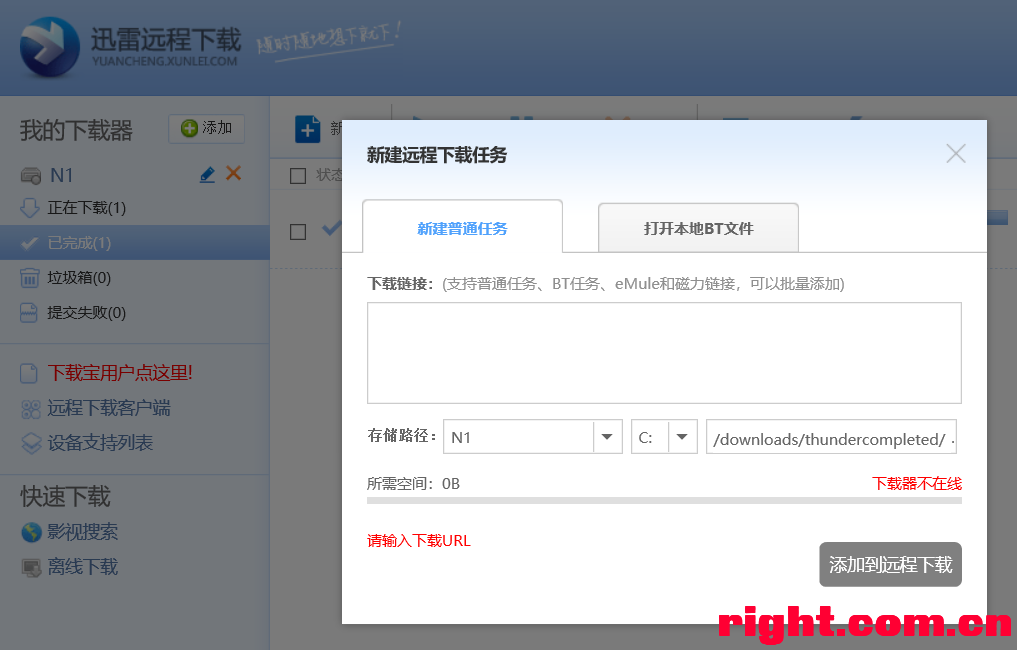Click the 快速下载 heading
The width and height of the screenshot is (1017, 650).
coord(66,496)
